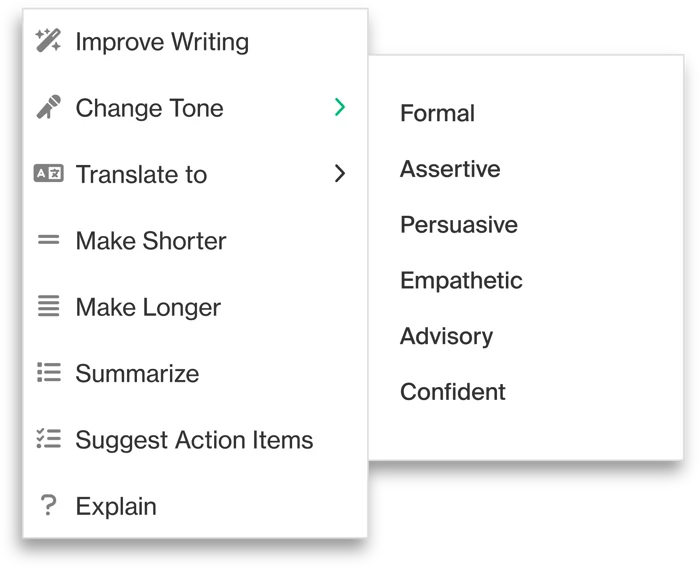Choose the Advisory tone

[x=446, y=336]
